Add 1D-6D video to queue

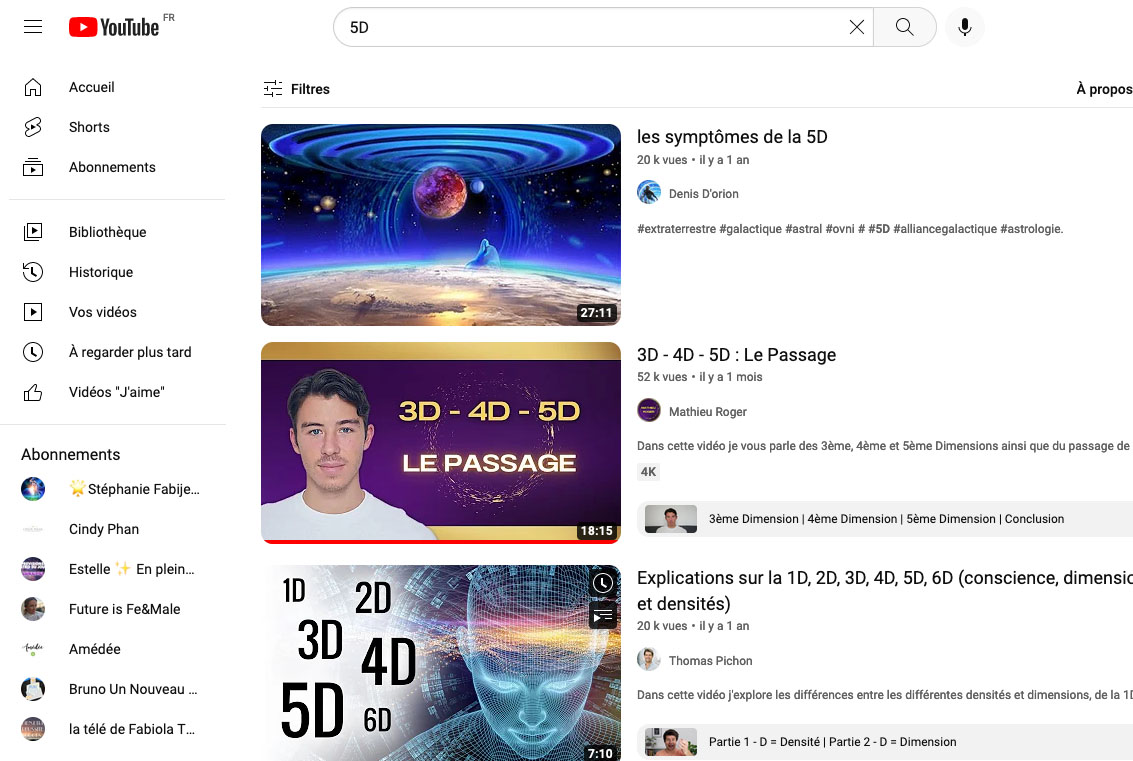click(x=602, y=615)
